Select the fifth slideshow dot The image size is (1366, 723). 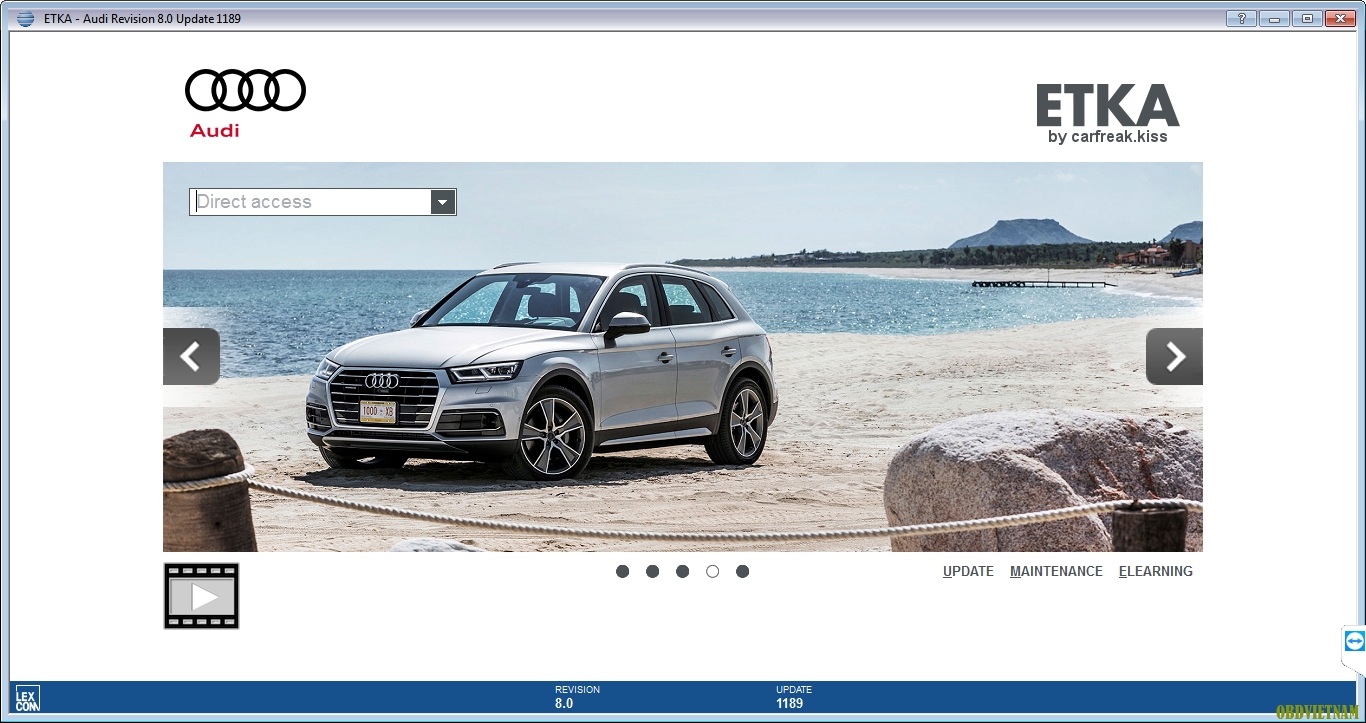click(x=742, y=571)
